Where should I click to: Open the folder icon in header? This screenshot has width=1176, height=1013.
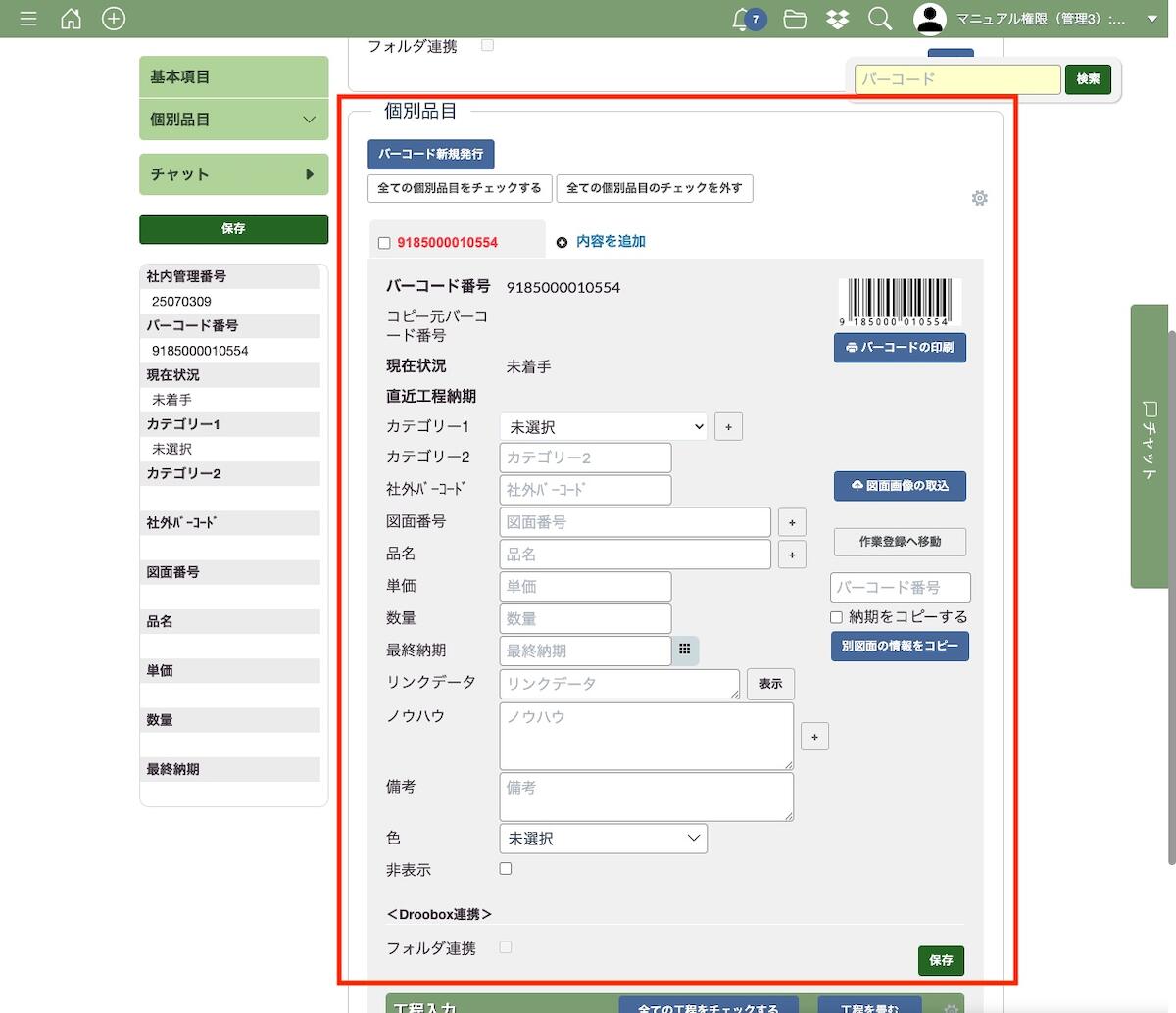[x=795, y=20]
